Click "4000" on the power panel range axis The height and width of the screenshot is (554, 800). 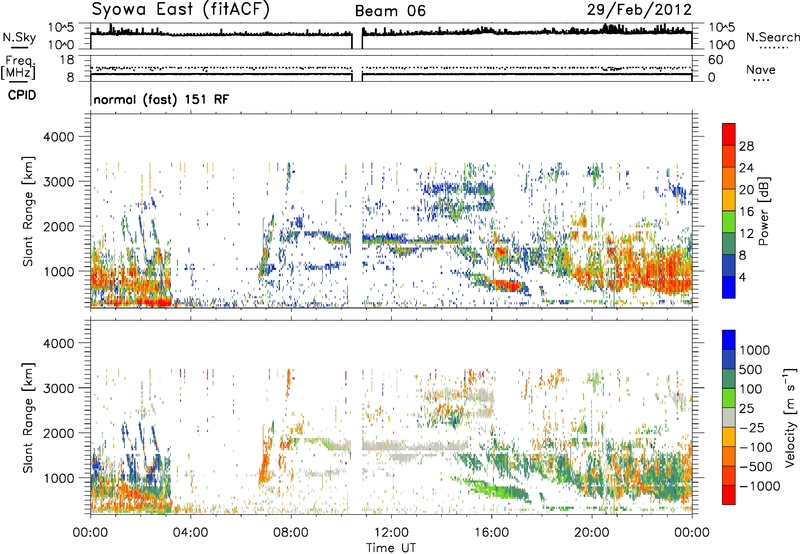[x=58, y=137]
